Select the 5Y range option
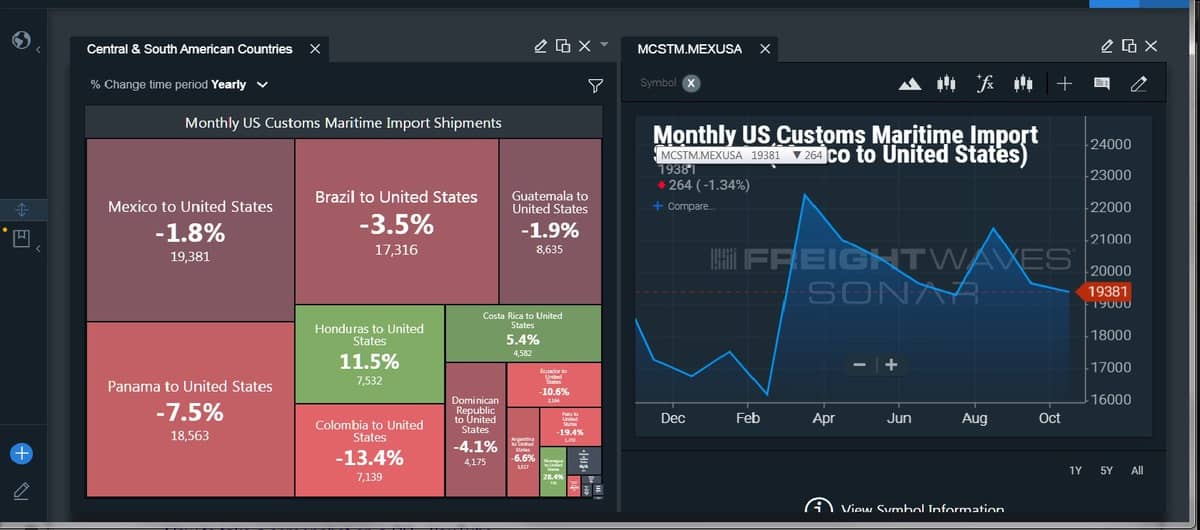The width and height of the screenshot is (1200, 530). [1106, 470]
